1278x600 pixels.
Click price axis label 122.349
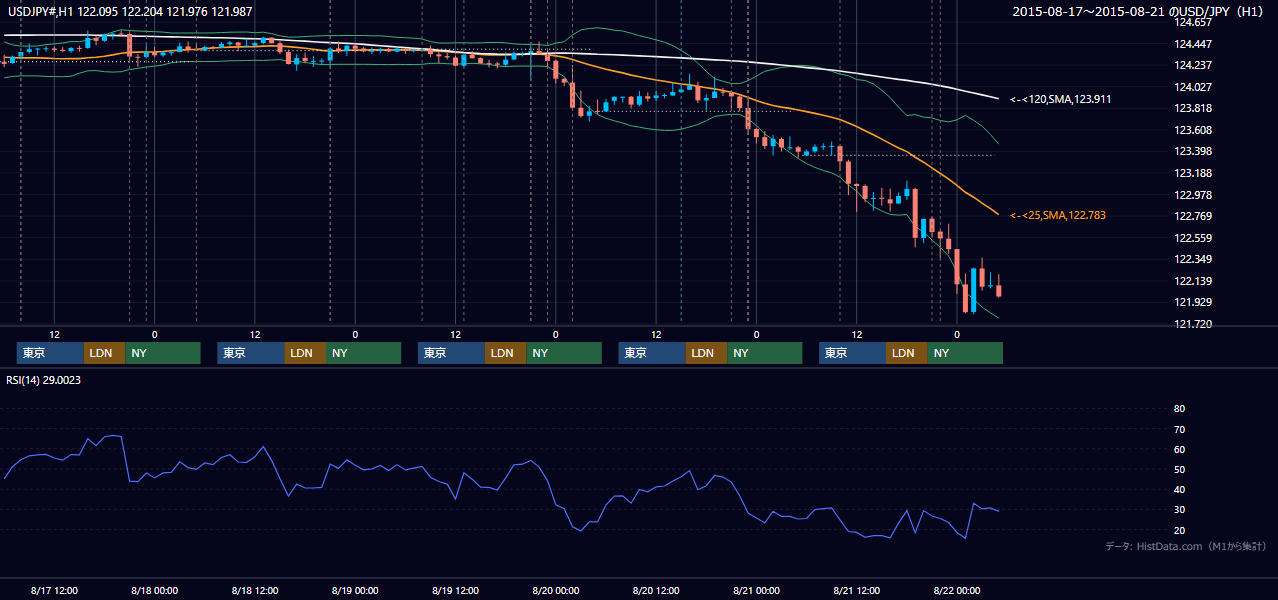coord(1192,259)
